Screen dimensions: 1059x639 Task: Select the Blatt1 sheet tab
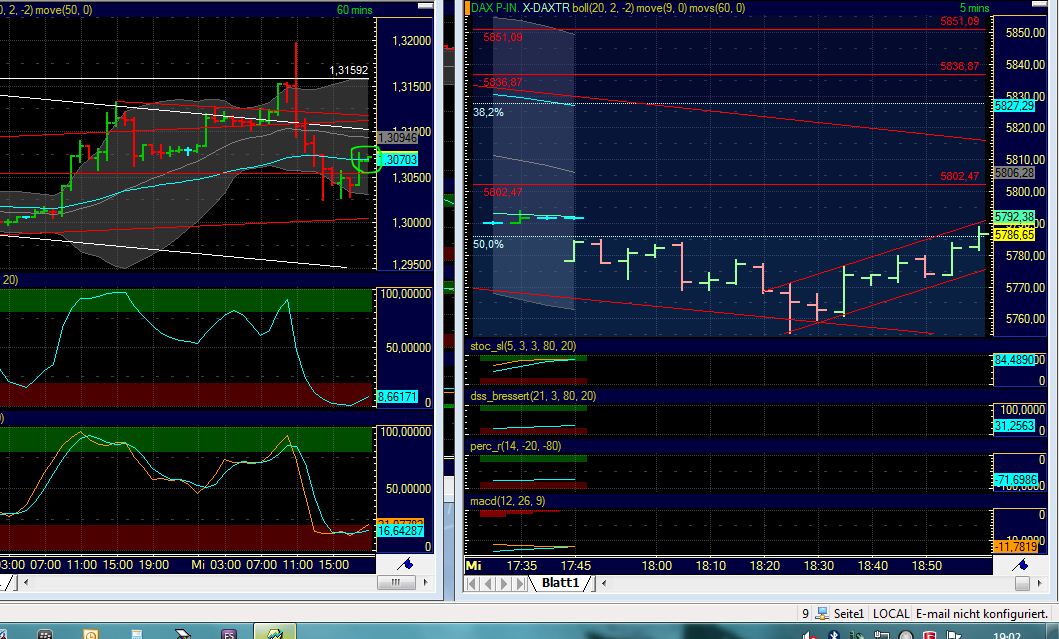[561, 582]
